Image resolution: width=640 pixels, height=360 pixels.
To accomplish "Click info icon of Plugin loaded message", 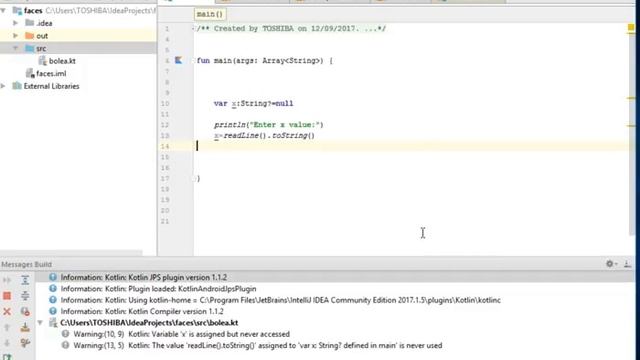I will (53, 288).
